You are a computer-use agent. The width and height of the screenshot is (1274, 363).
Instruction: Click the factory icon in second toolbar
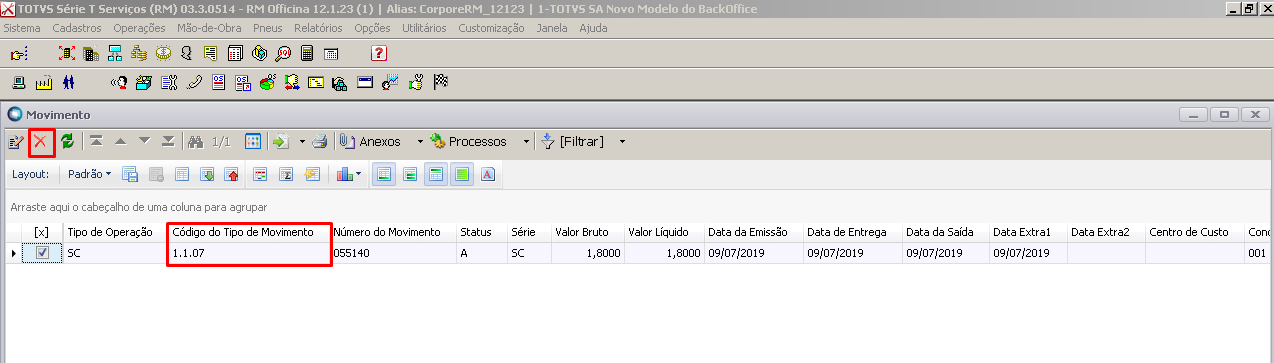tap(44, 82)
